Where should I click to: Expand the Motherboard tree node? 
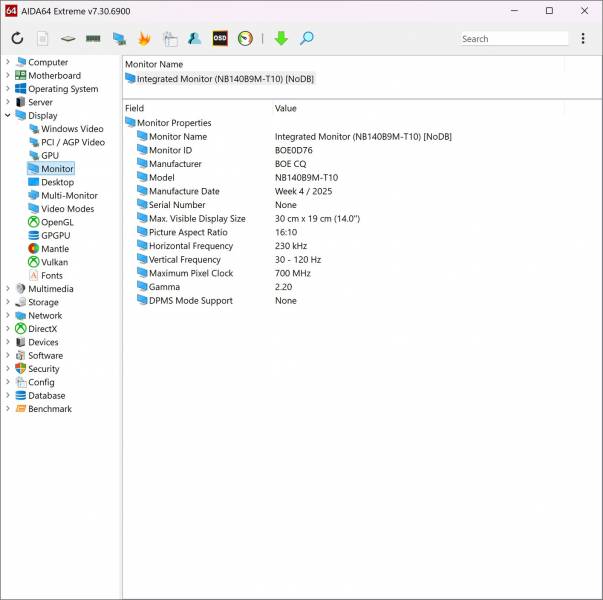8,75
